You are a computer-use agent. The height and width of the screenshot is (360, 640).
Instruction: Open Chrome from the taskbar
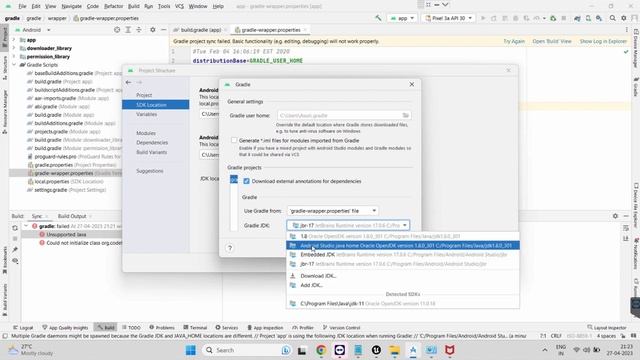(321, 350)
